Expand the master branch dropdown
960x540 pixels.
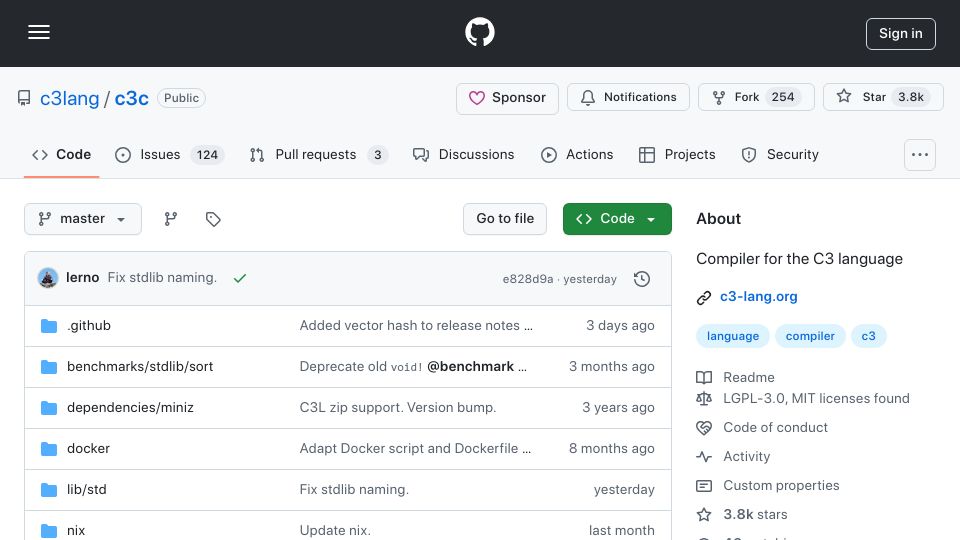[x=83, y=219]
